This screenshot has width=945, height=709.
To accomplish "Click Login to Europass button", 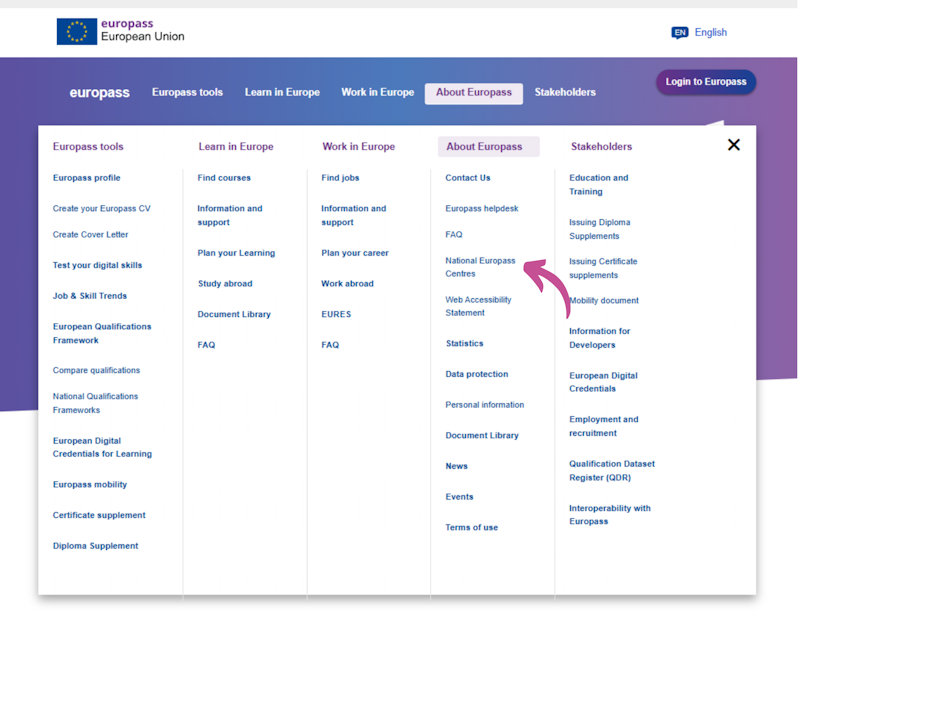I will point(706,81).
